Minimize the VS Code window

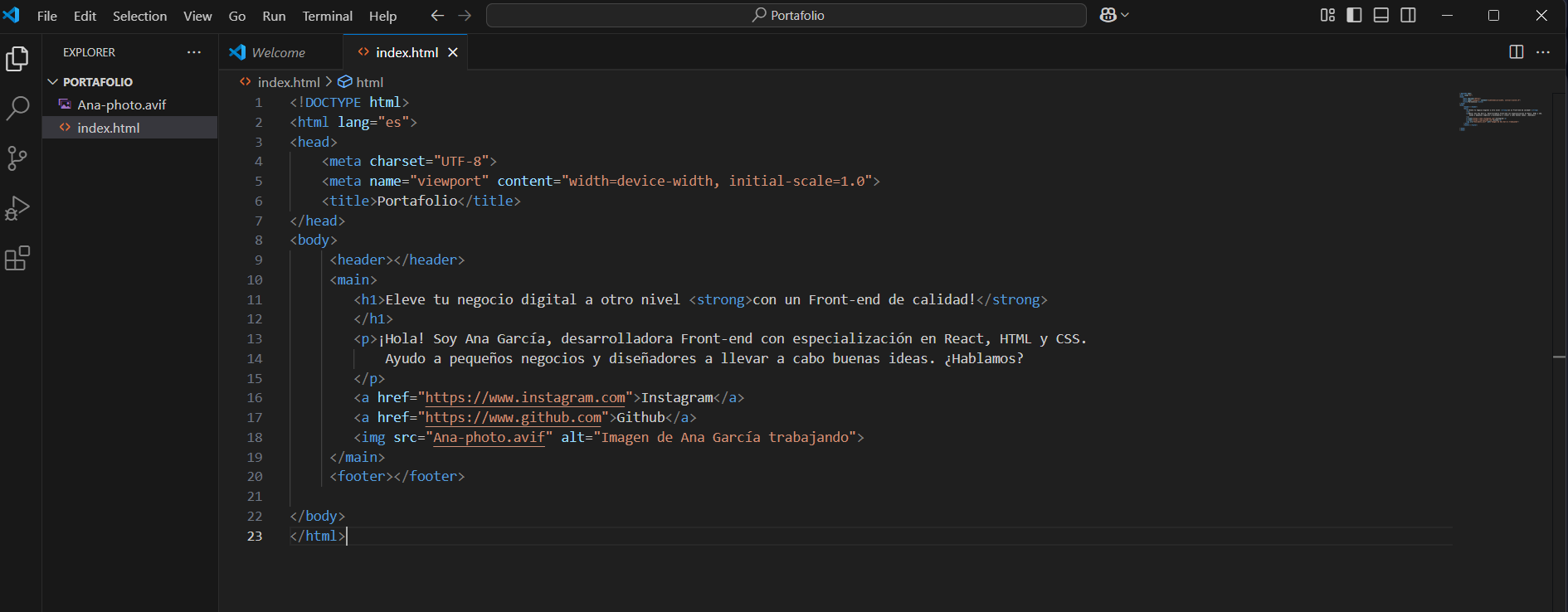[1447, 15]
